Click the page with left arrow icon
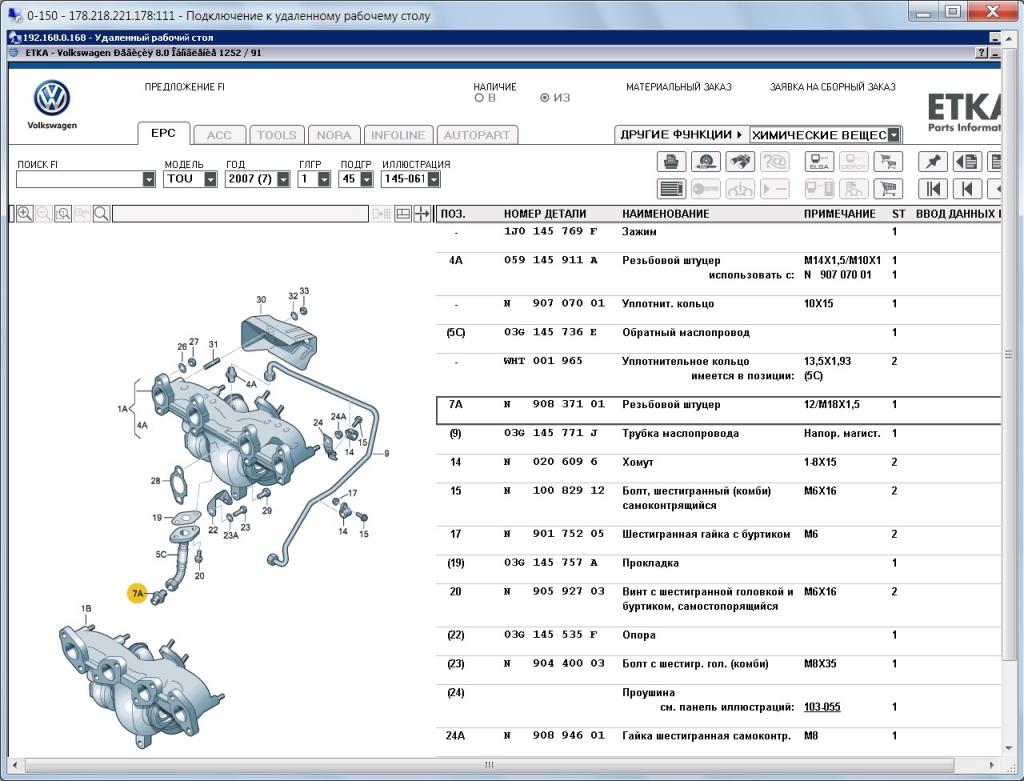1024x781 pixels. pyautogui.click(x=967, y=161)
